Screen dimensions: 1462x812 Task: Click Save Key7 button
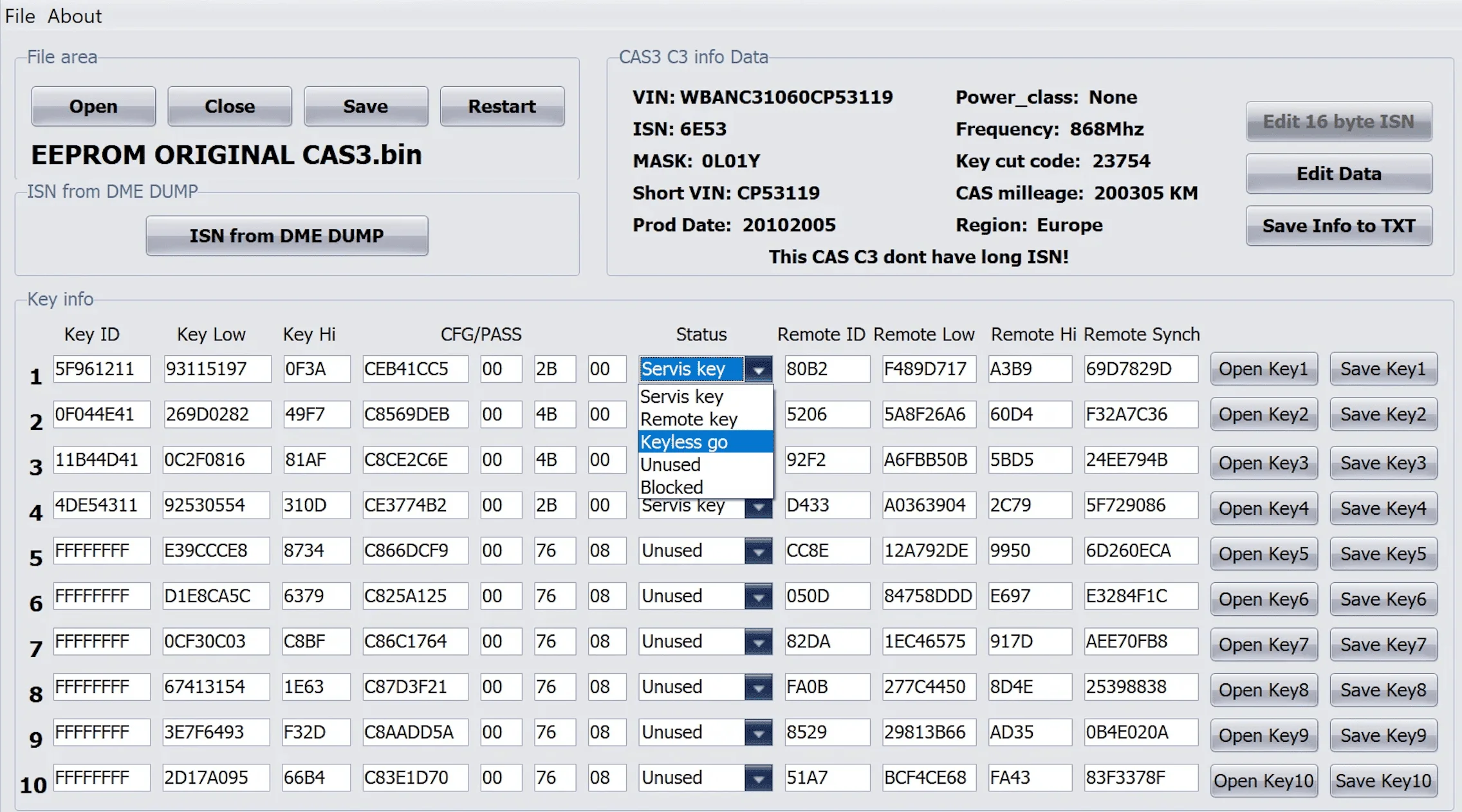pos(1383,644)
